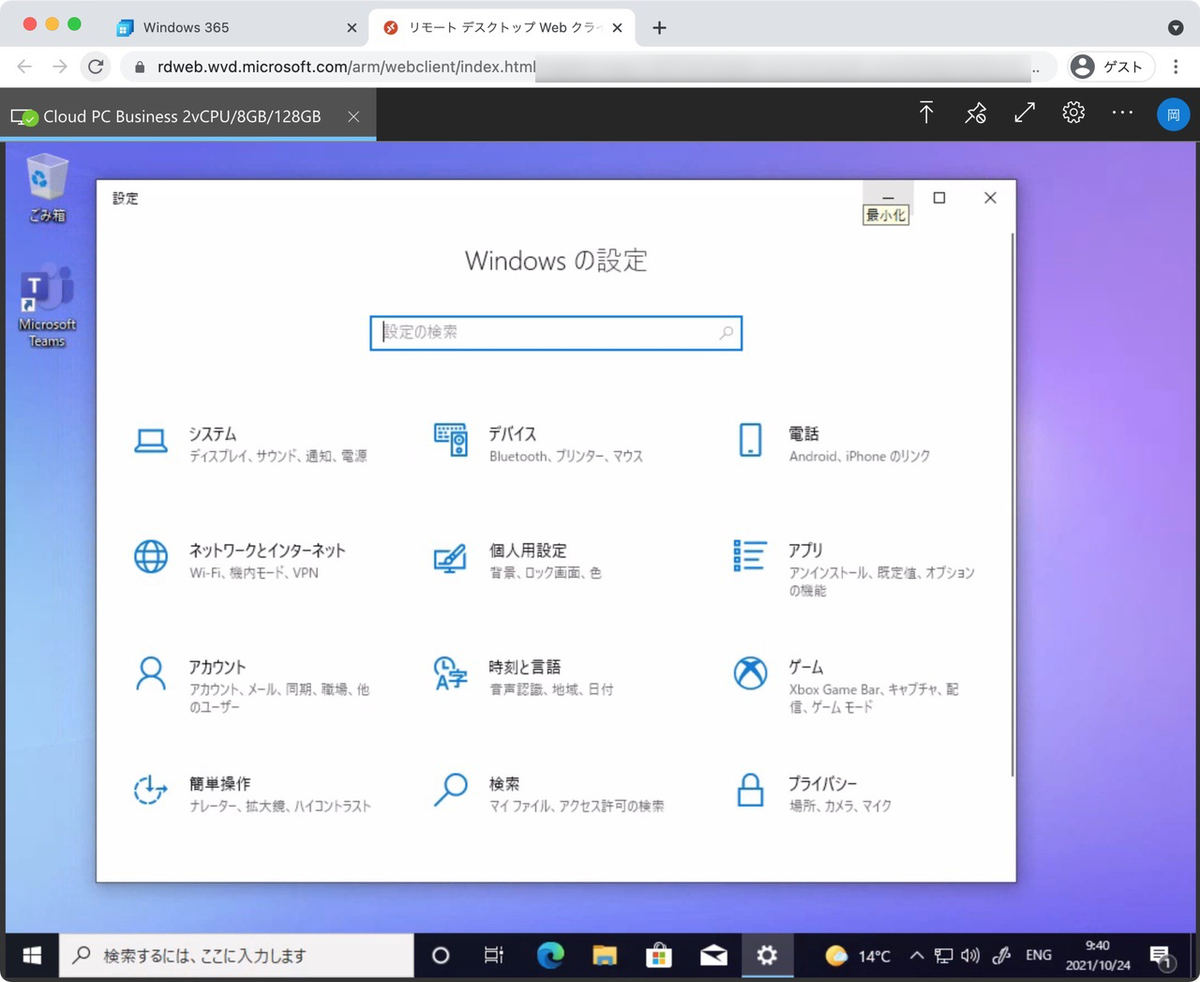This screenshot has width=1200, height=982.
Task: Open the ゲーム settings category
Action: pyautogui.click(x=846, y=685)
